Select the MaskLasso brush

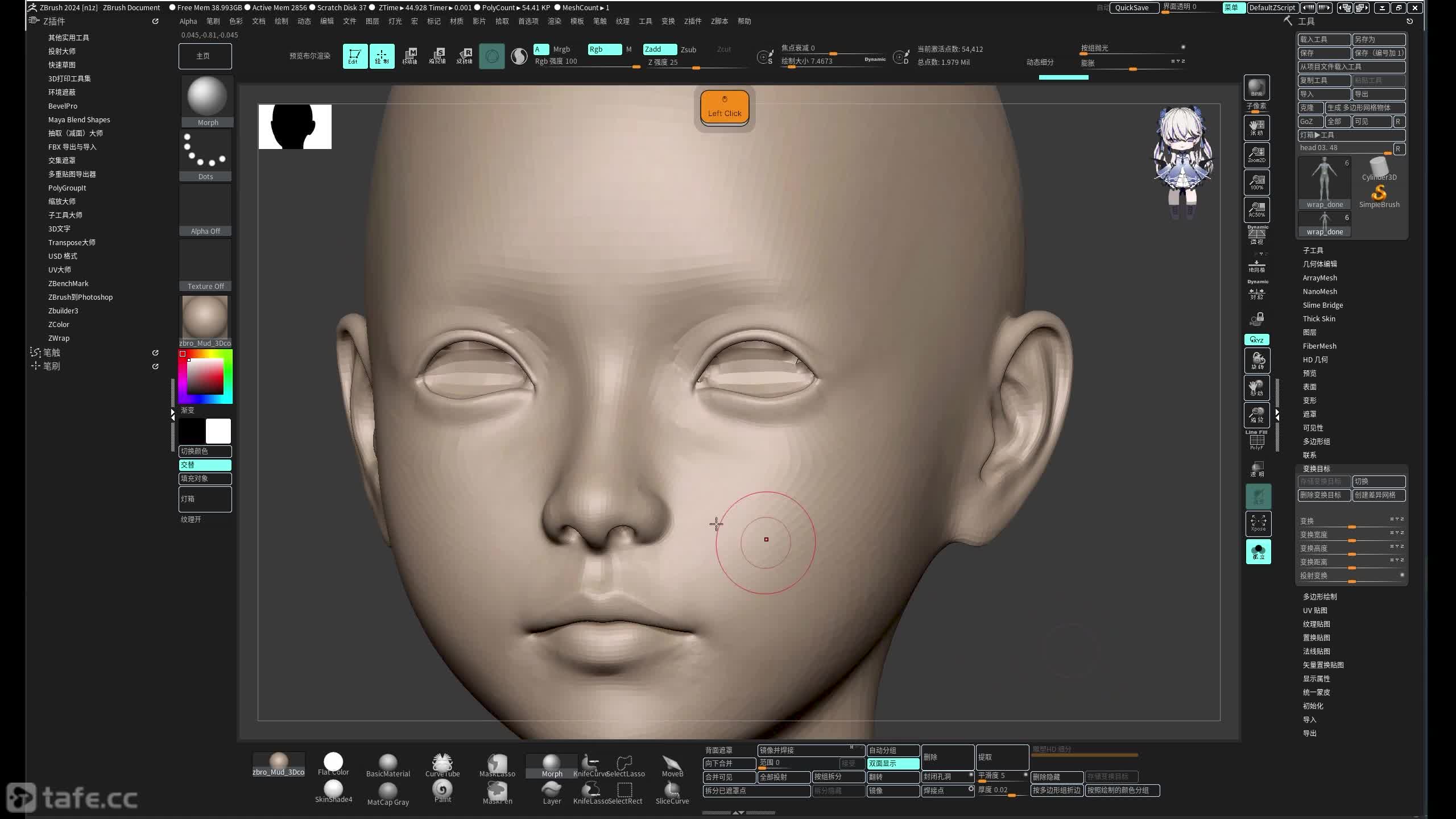coord(497,766)
